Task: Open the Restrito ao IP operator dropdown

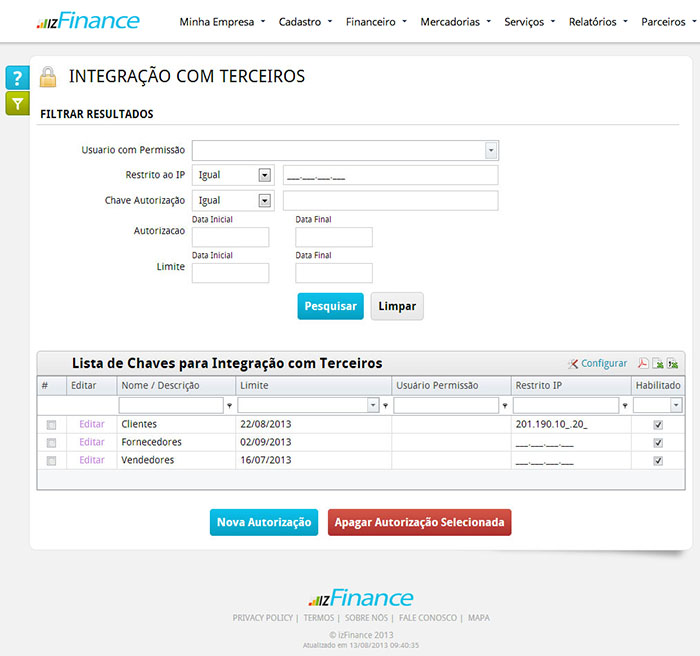Action: tap(264, 175)
